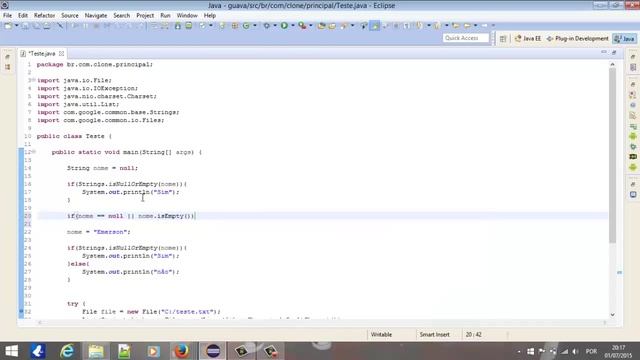The image size is (640, 360).
Task: Open the Source menu
Action: click(70, 16)
